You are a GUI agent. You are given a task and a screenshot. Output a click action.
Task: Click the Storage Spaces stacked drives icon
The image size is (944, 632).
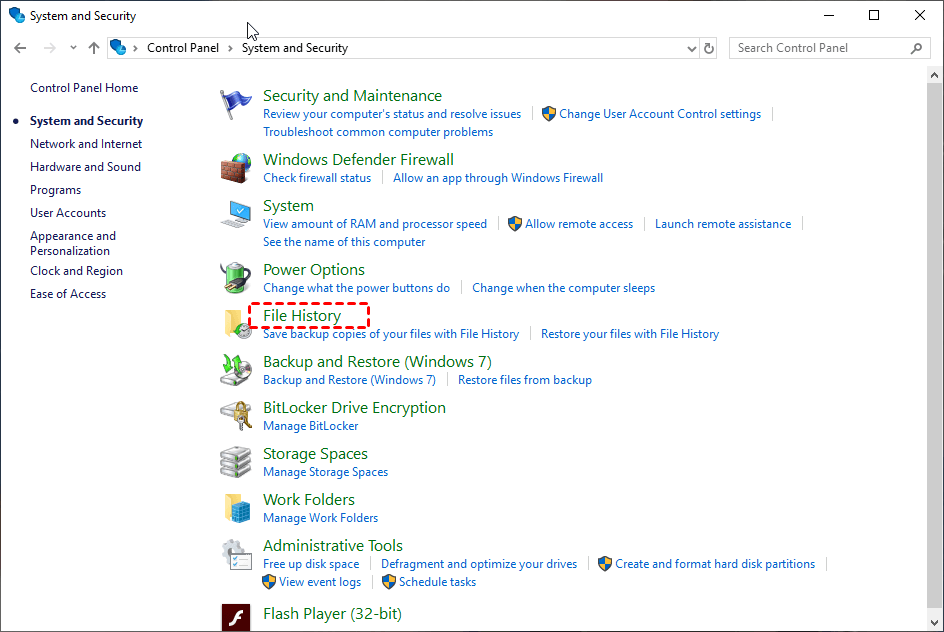[x=235, y=462]
